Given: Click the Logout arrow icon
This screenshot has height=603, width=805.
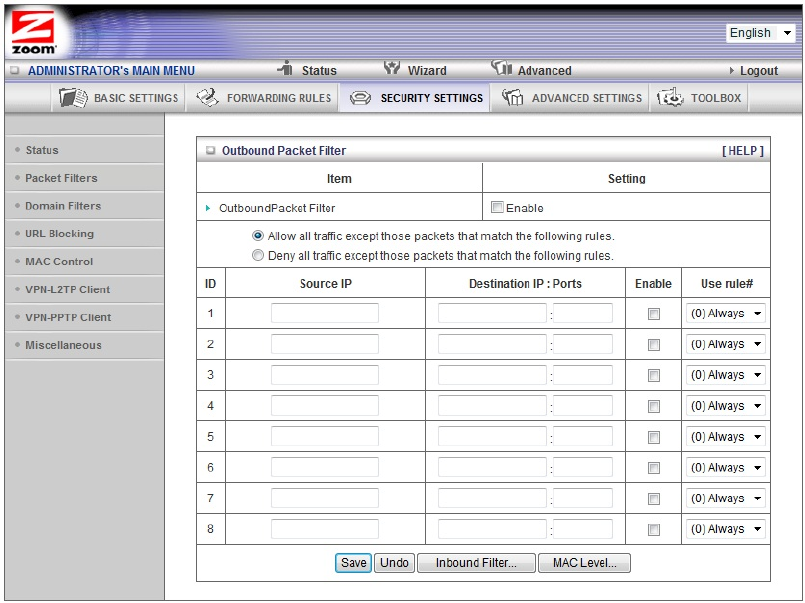Looking at the screenshot, I should pos(732,71).
